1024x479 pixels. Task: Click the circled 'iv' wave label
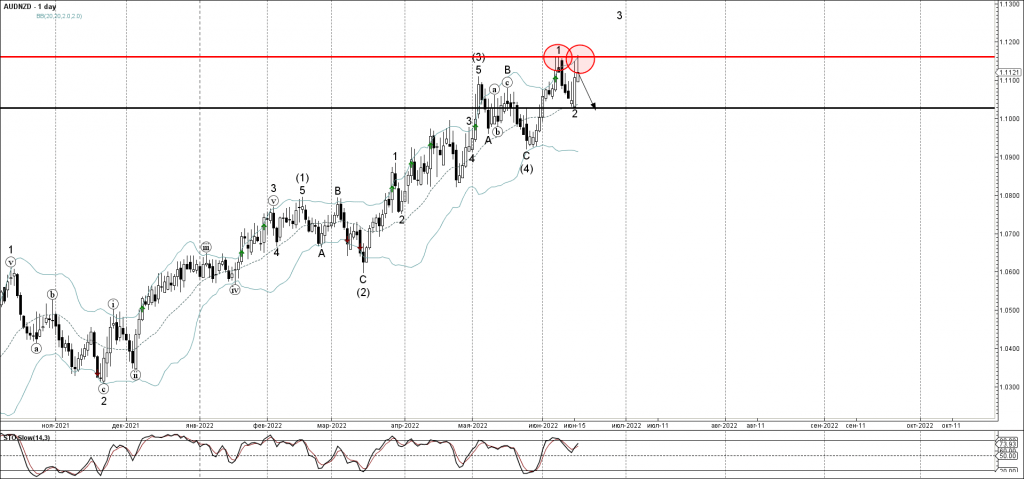tap(234, 291)
